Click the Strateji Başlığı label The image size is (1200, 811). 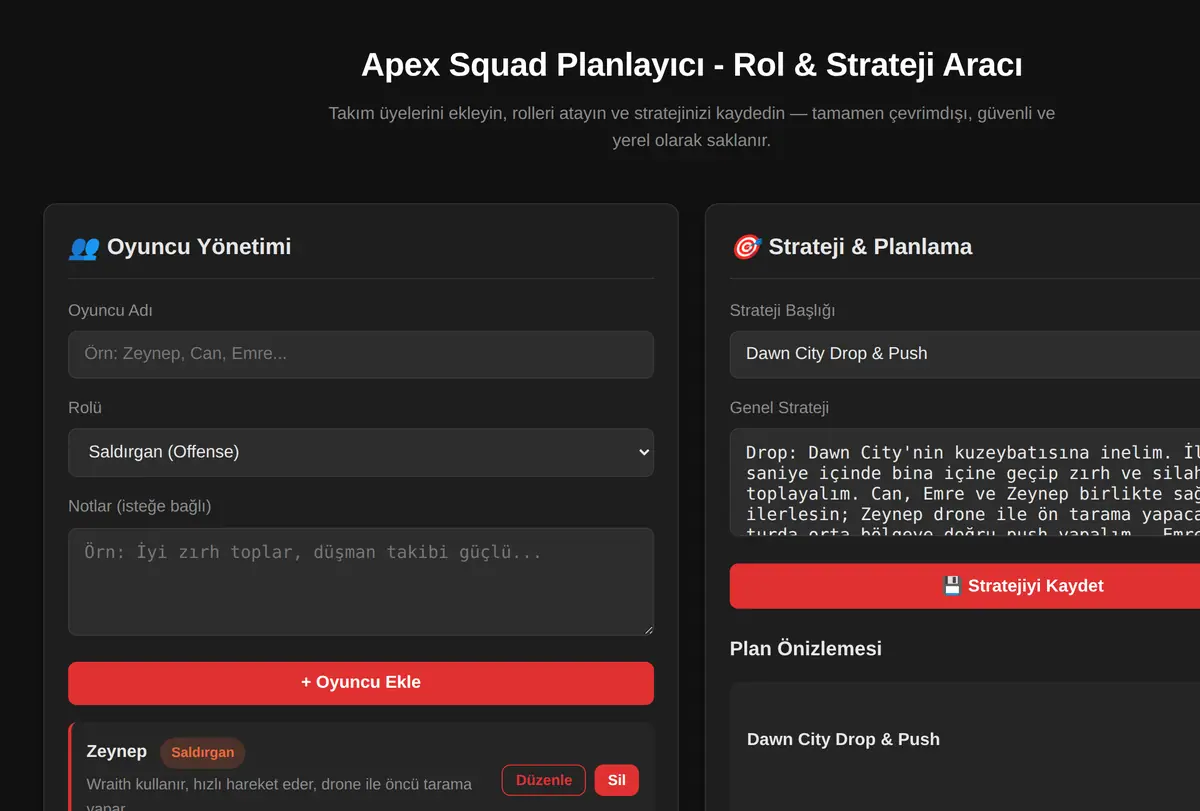coord(782,311)
